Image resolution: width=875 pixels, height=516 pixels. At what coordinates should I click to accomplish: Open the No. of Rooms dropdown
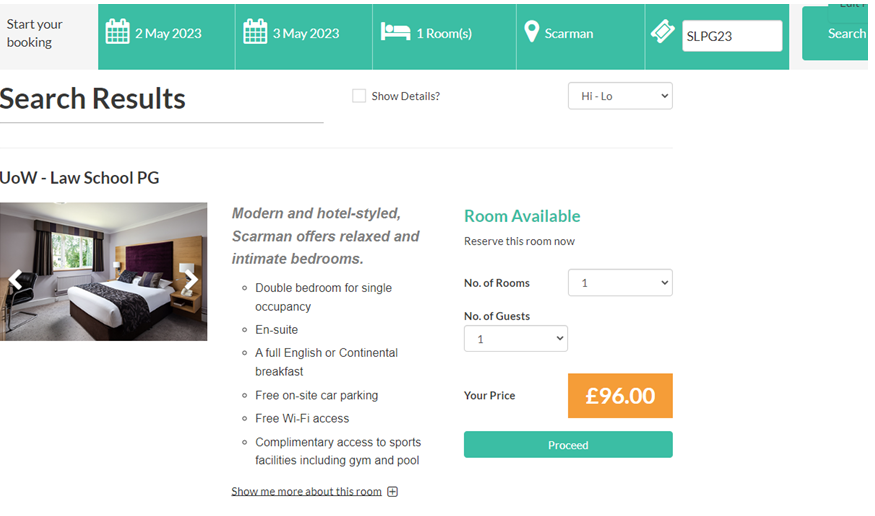[x=620, y=283]
